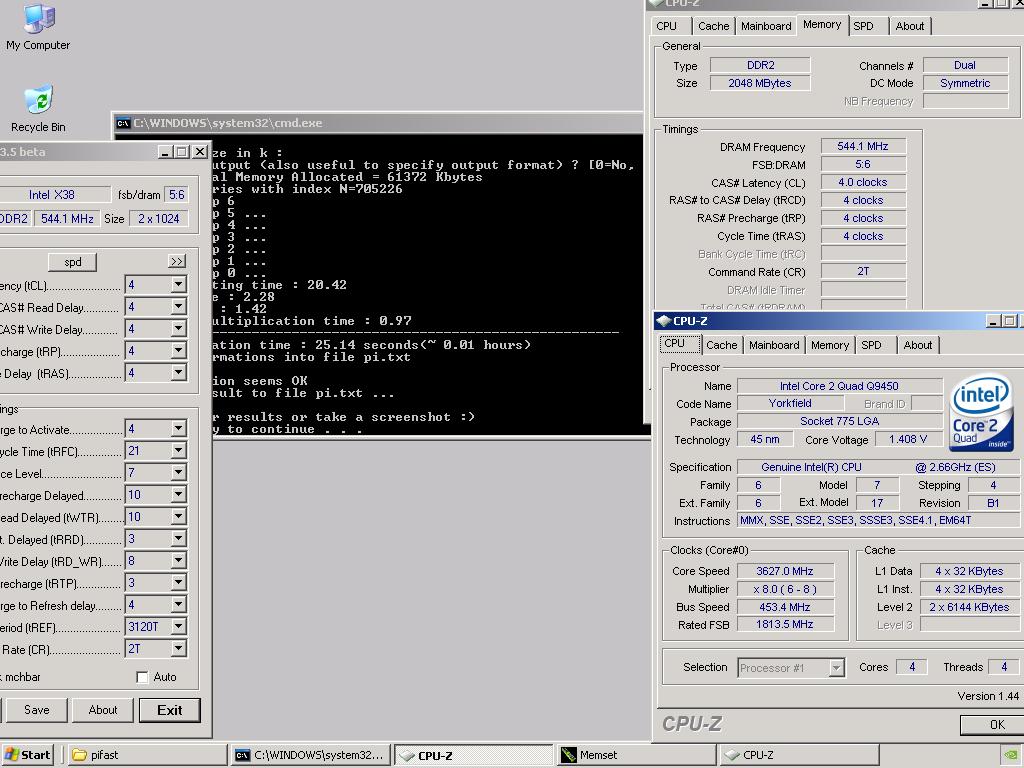Viewport: 1024px width, 768px height.
Task: Open the pifast taskbar item
Action: click(147, 755)
